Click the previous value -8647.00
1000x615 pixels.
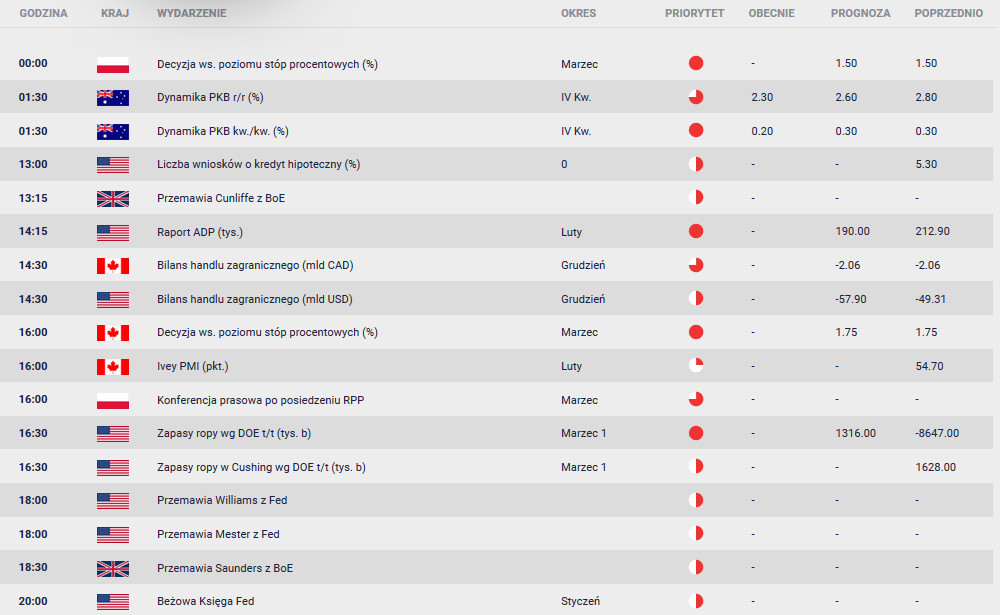(937, 433)
